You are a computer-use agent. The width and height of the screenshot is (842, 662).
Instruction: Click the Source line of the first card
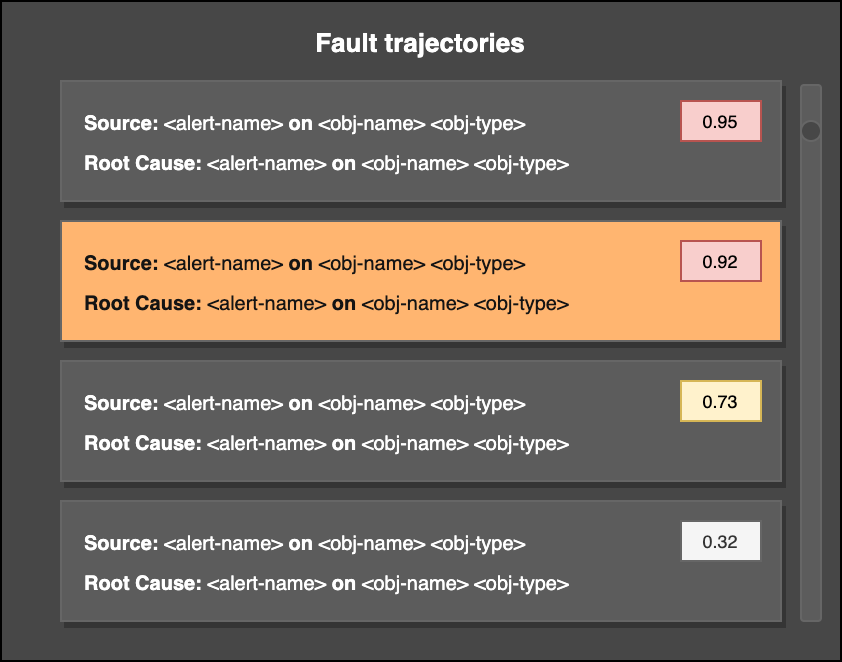coord(325,123)
